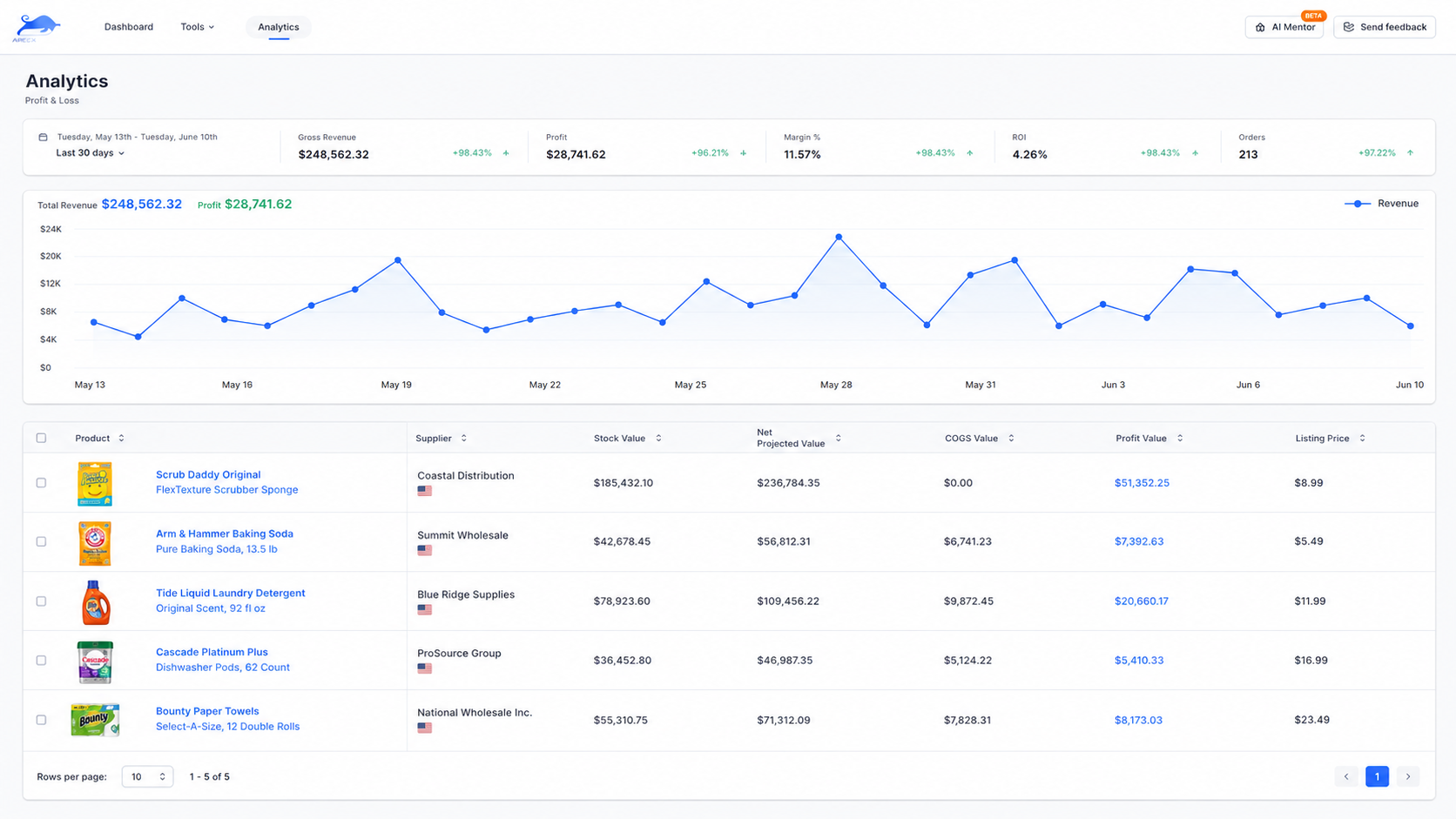Image resolution: width=1456 pixels, height=819 pixels.
Task: Click the May 28 peak chart point
Action: 839,237
